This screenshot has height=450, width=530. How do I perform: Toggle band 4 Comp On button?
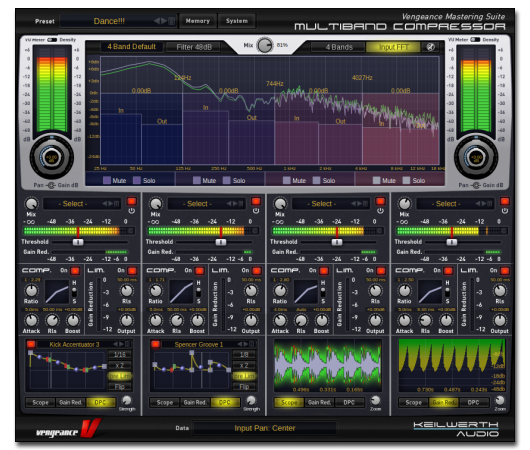click(448, 271)
